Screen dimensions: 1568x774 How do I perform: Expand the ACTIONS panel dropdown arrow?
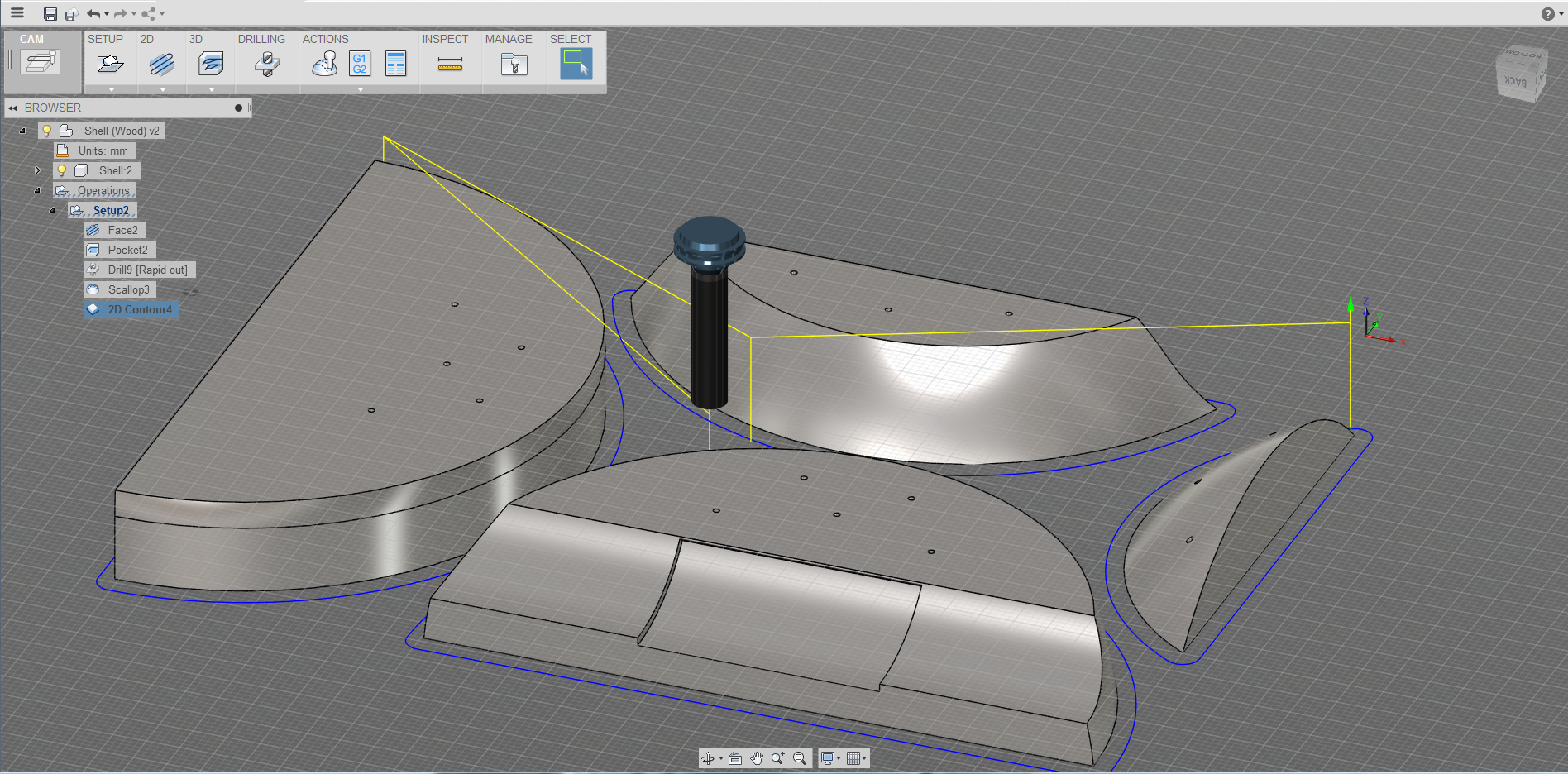point(360,89)
